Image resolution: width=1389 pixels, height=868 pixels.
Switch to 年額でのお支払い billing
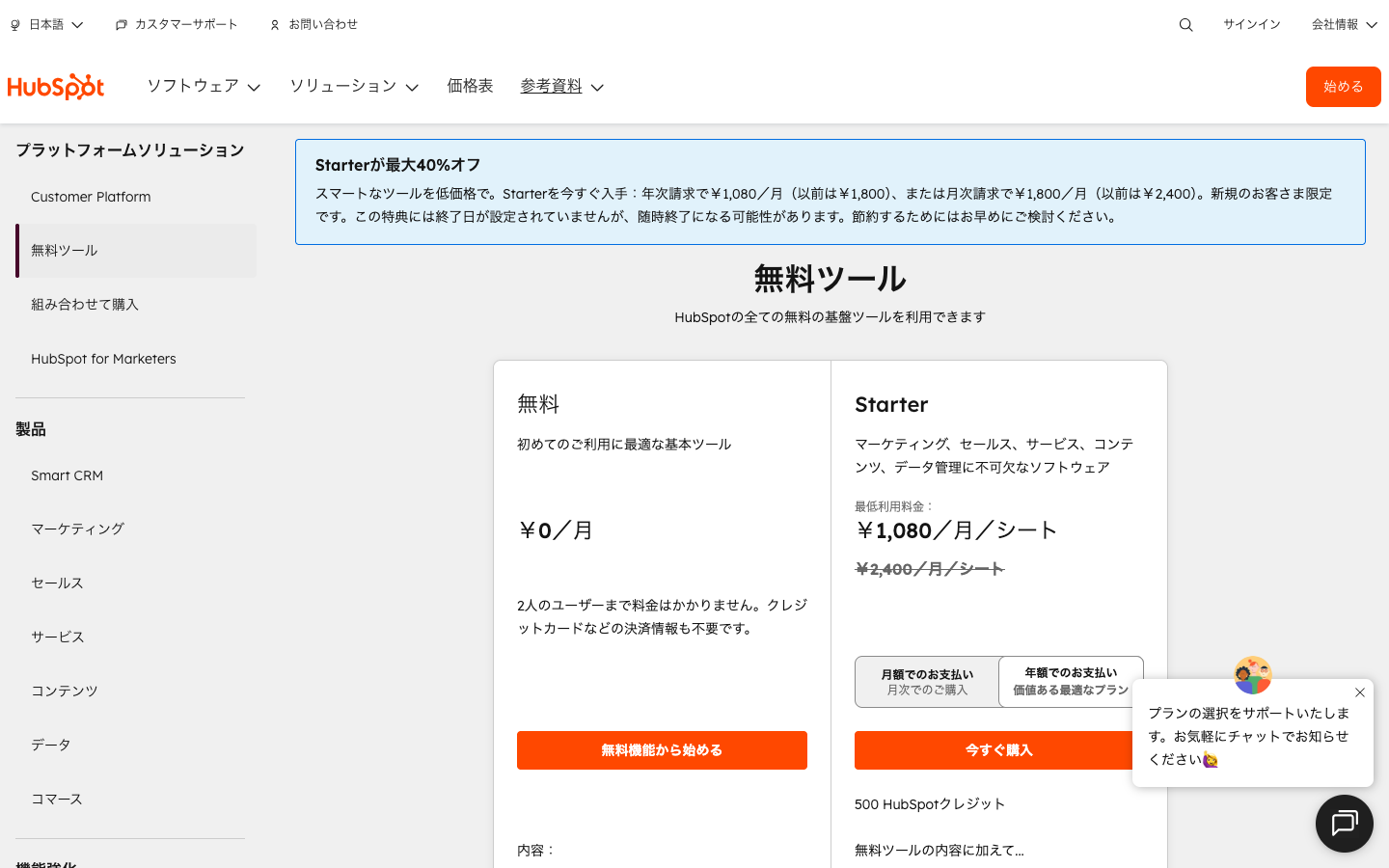click(1071, 681)
